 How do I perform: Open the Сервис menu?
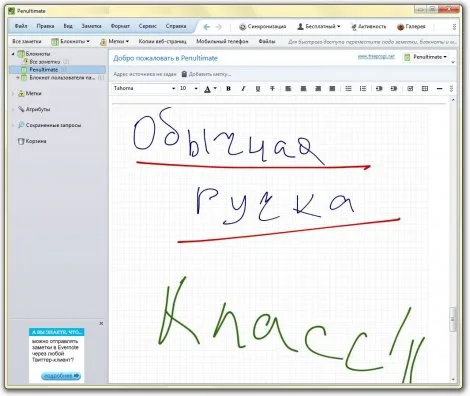pyautogui.click(x=147, y=26)
